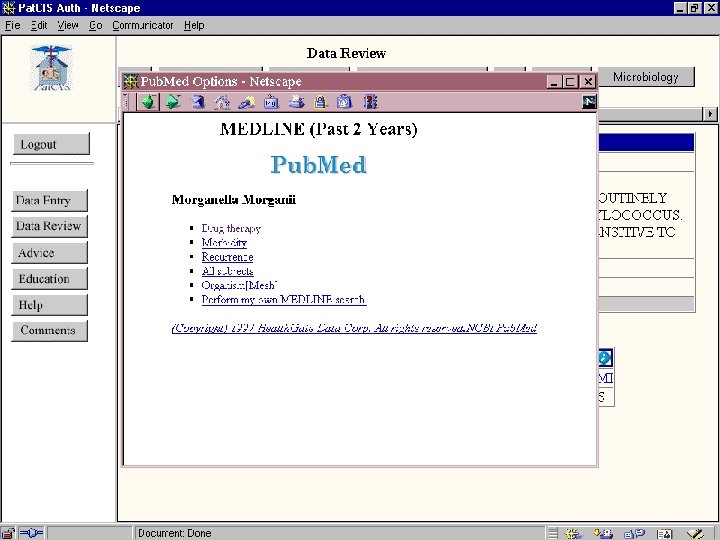
Task: Click the Help sidebar button
Action: [49, 305]
